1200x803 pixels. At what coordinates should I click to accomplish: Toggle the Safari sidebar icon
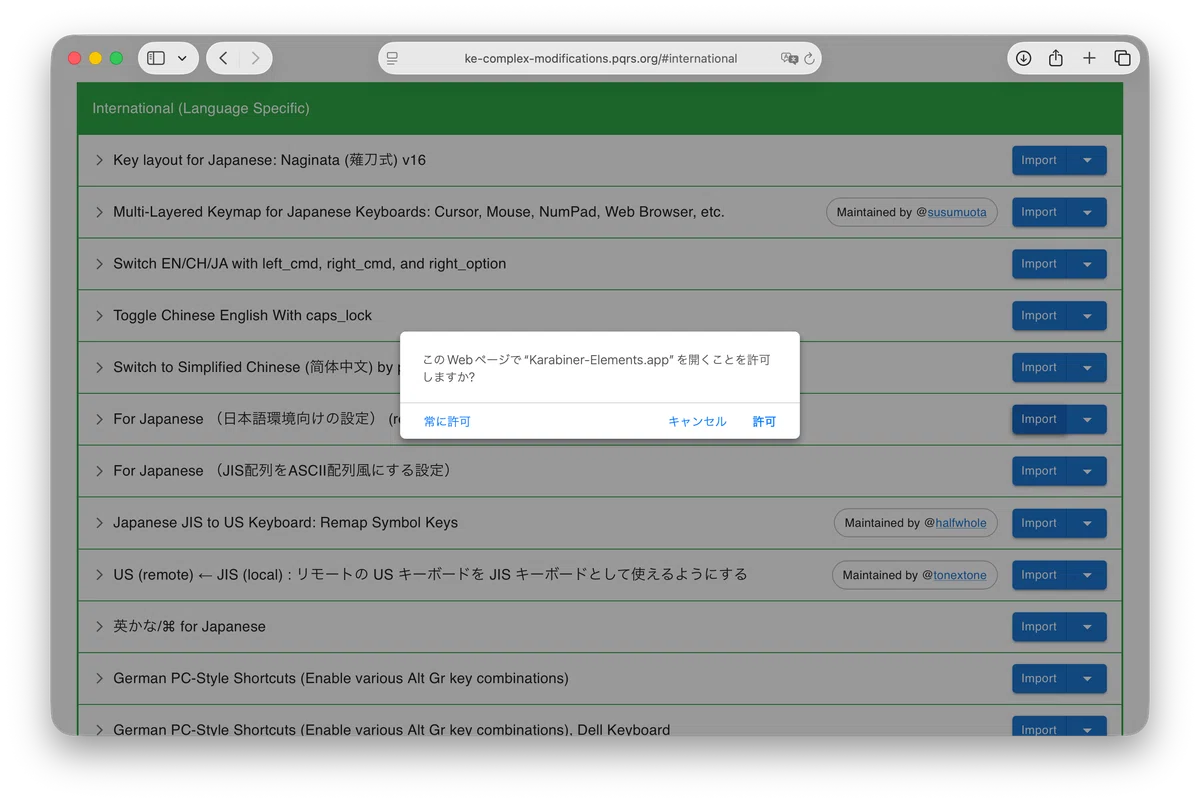(156, 58)
